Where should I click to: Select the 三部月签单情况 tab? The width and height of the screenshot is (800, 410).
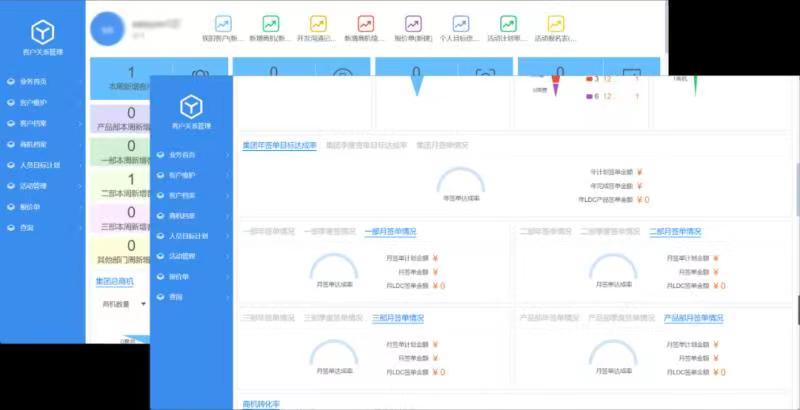point(398,318)
